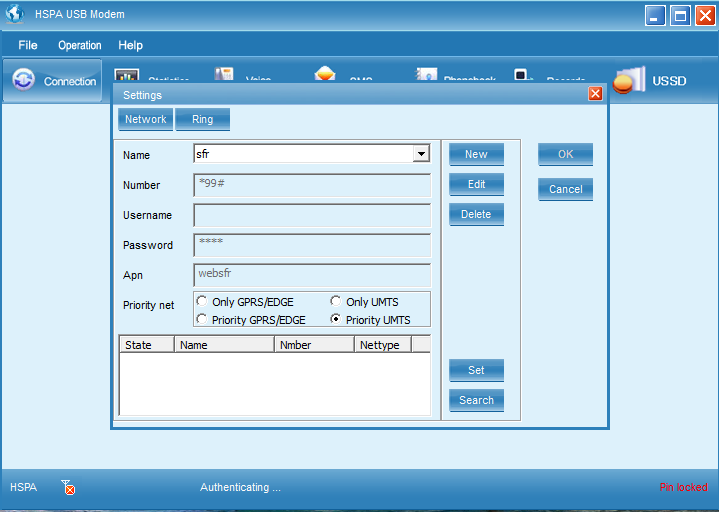Viewport: 719px width, 512px height.
Task: Click the Apn input field
Action: (311, 274)
